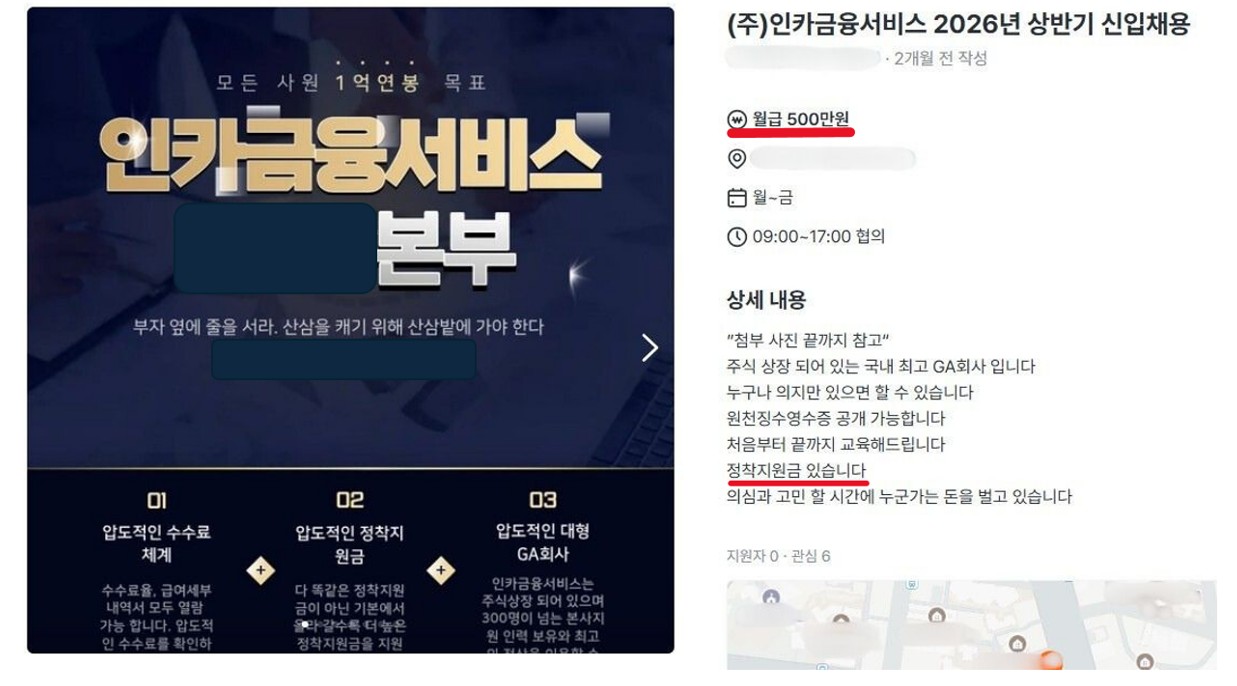Select the orange marker on the map
The width and height of the screenshot is (1237, 686).
1050,659
